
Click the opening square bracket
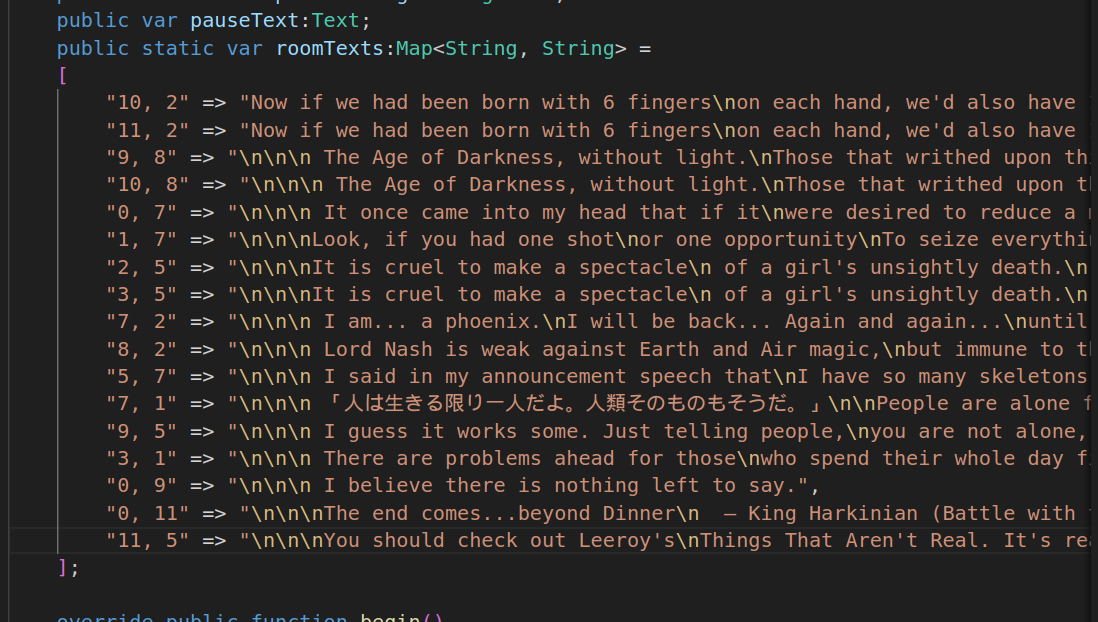(63, 75)
